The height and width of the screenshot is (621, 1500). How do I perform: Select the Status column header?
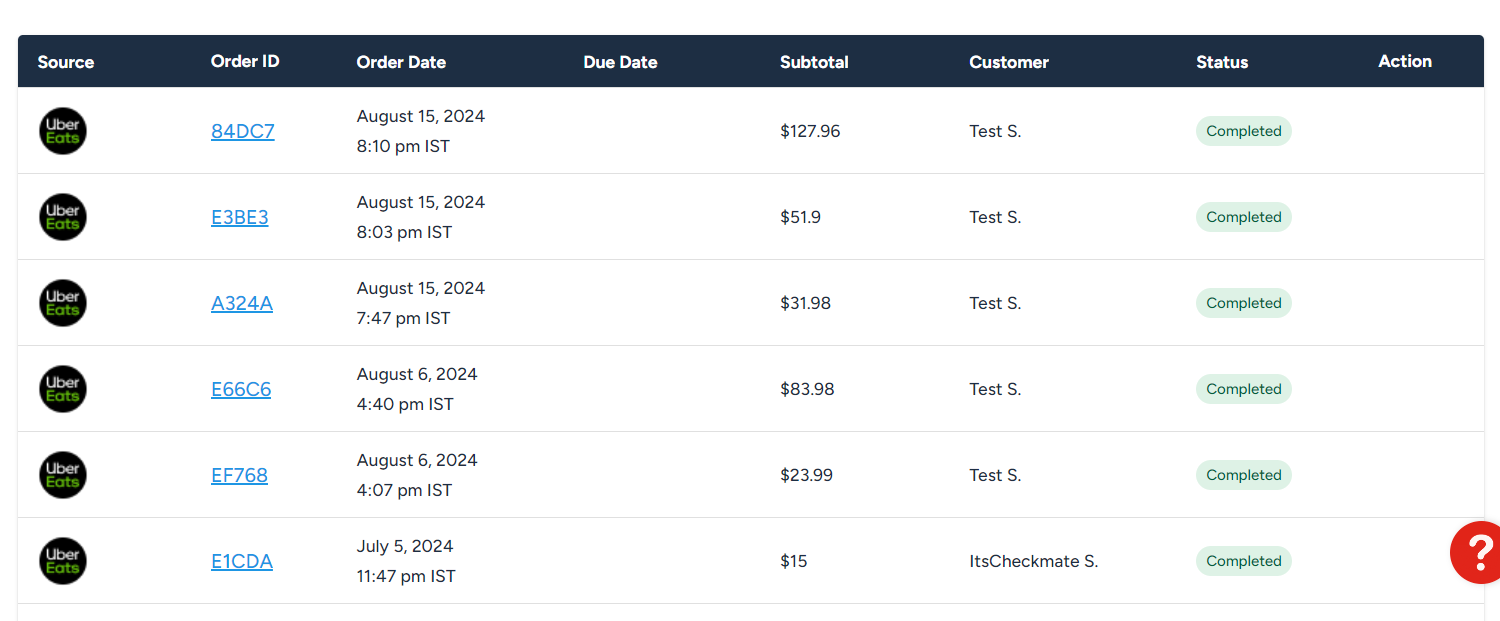[1222, 61]
